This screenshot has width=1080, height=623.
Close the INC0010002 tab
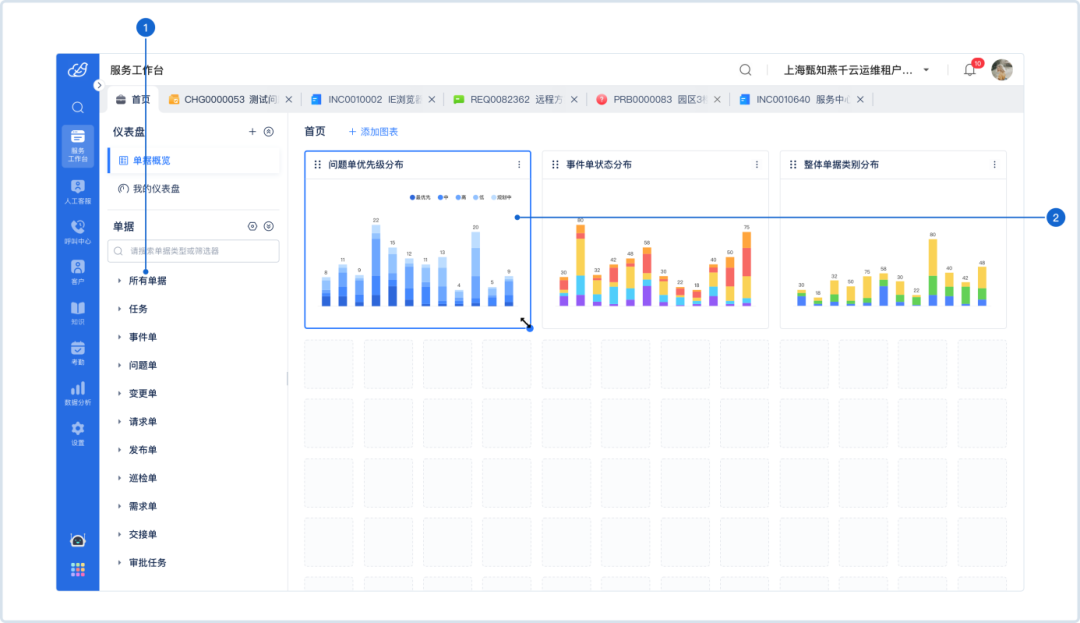[432, 99]
